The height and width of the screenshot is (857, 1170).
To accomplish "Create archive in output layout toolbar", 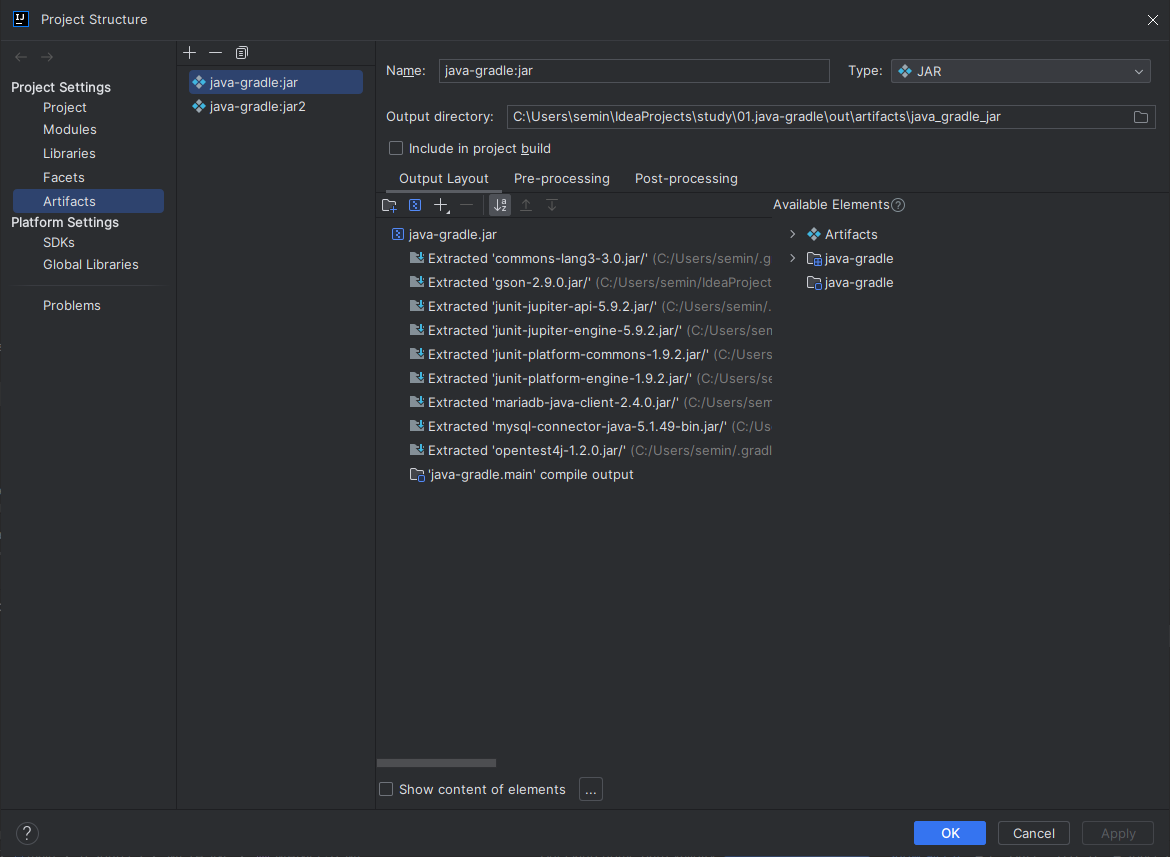I will pos(416,205).
